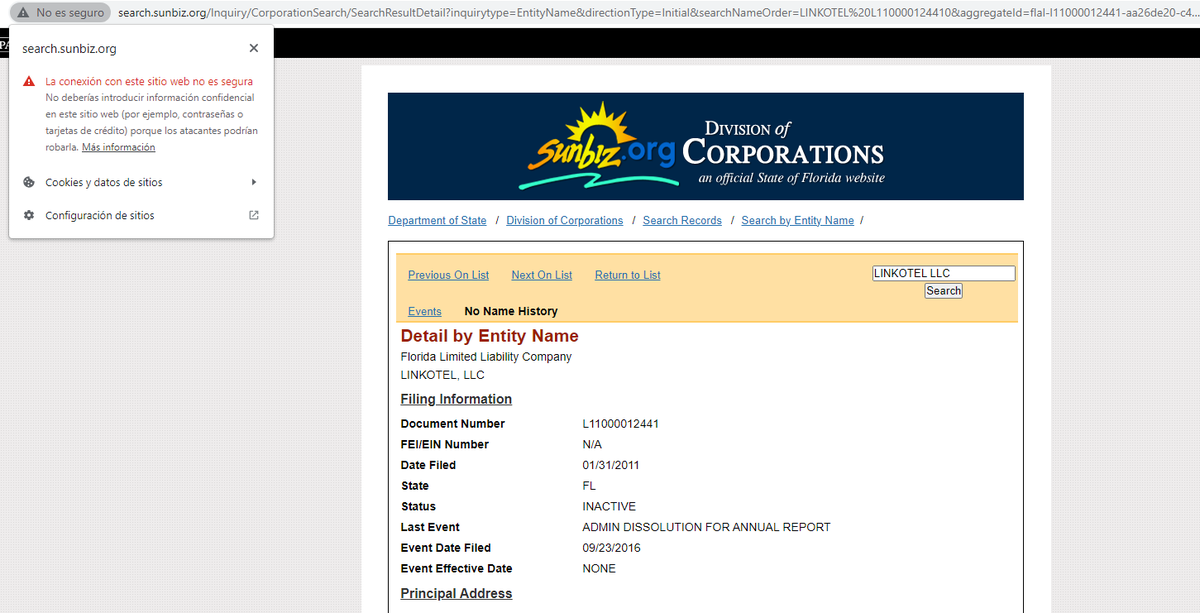Click the INACTIVE status value
This screenshot has width=1200, height=613.
[x=609, y=506]
